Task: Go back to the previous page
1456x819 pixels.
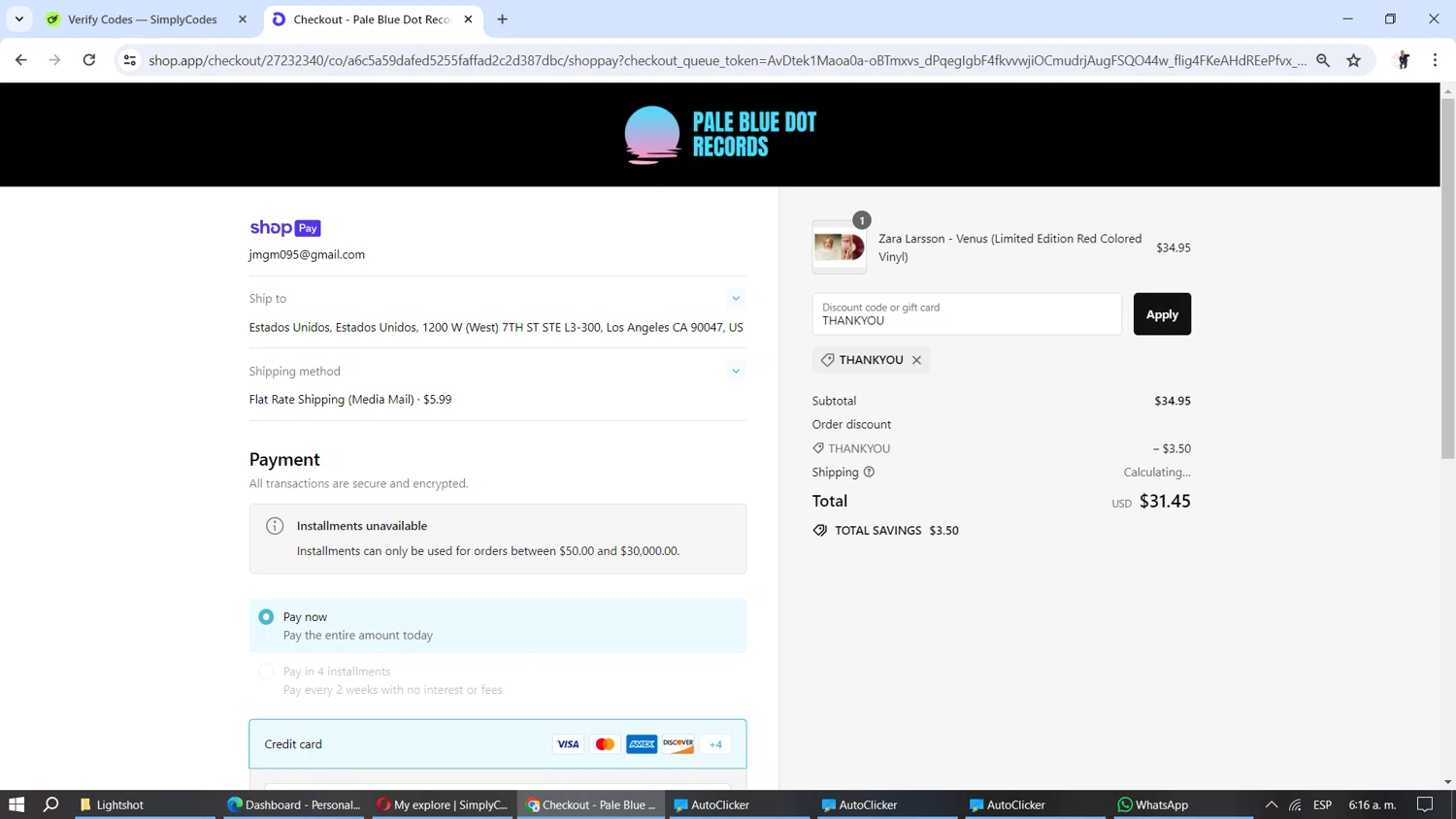Action: [x=21, y=60]
